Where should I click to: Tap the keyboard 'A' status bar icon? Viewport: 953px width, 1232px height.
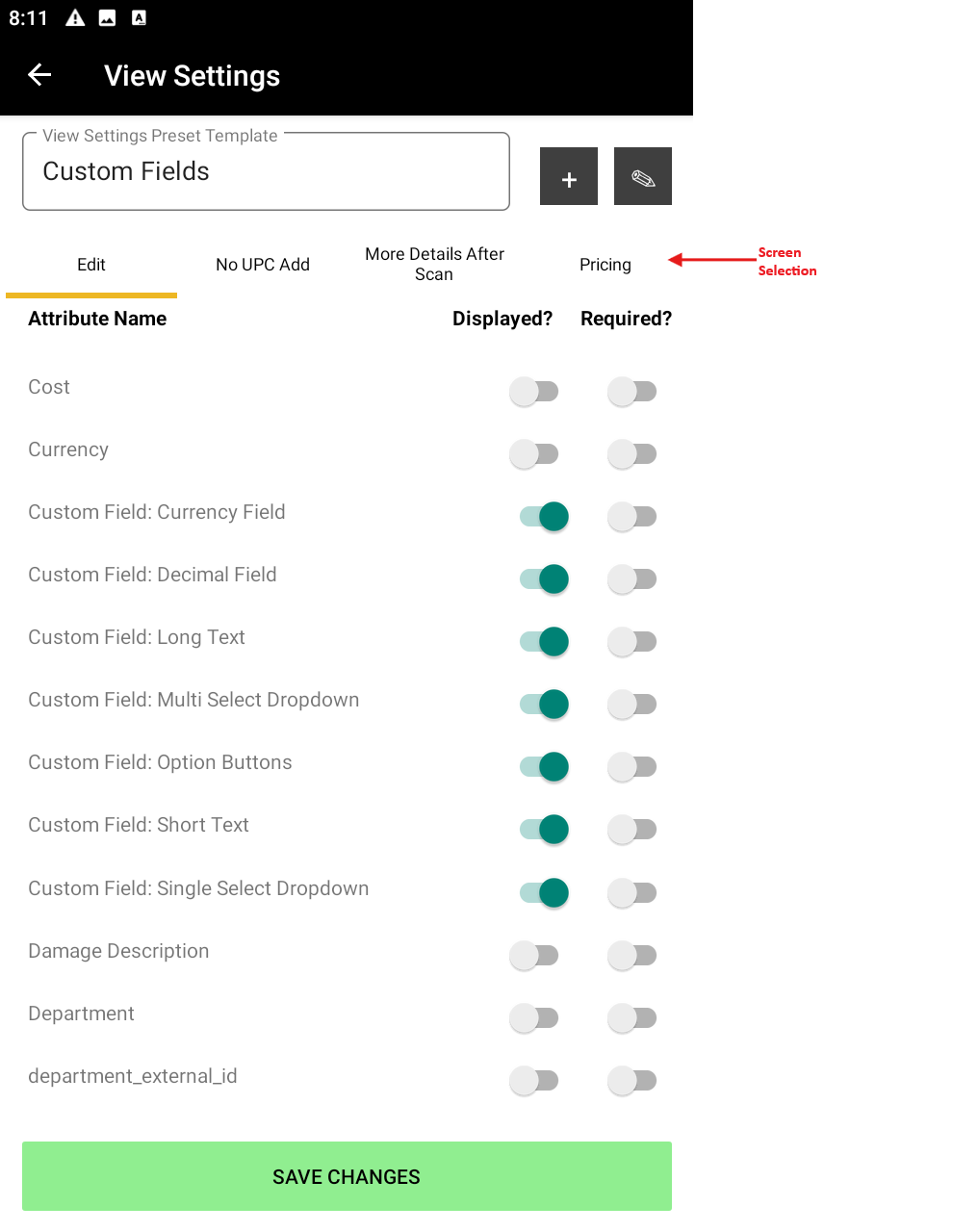[x=140, y=18]
